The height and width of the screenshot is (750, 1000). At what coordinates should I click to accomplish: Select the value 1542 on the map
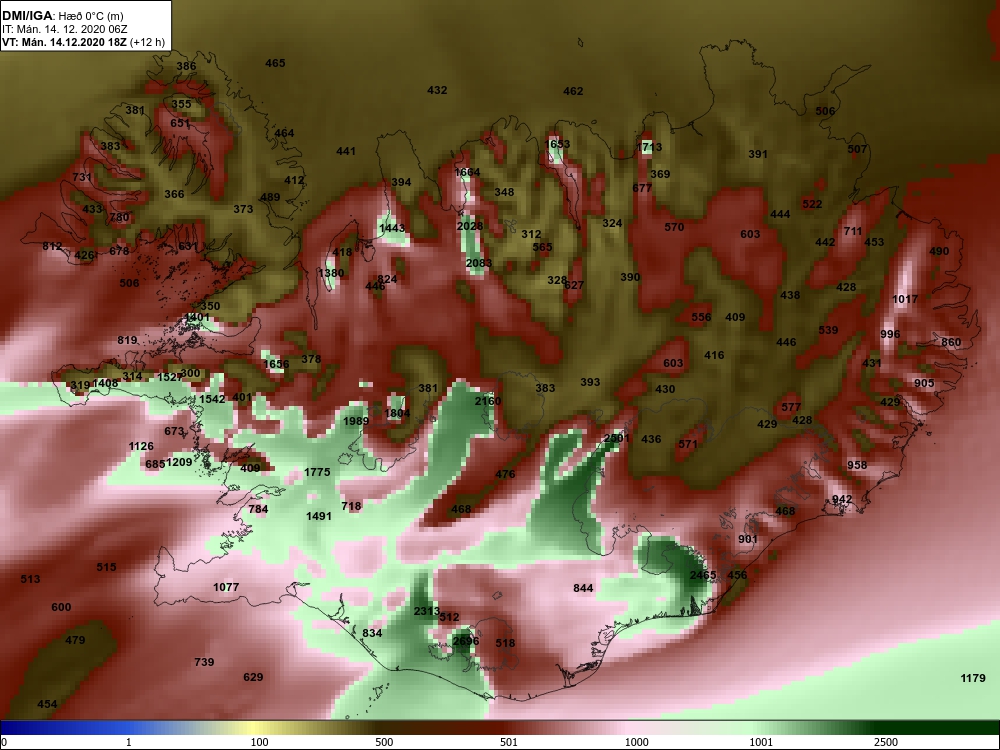(x=212, y=399)
